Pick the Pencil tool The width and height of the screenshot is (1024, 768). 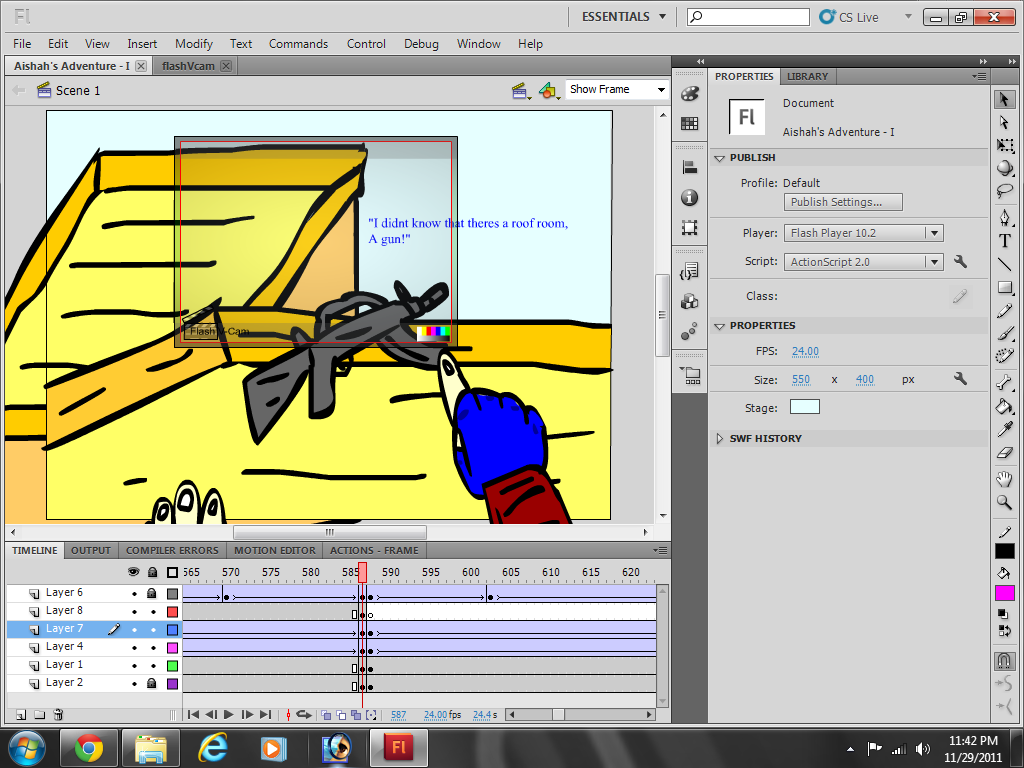tap(1004, 311)
